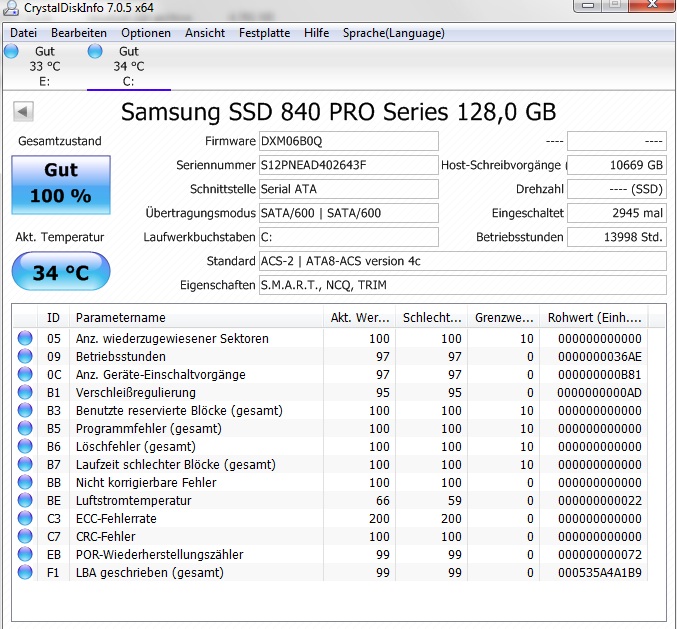Image resolution: width=677 pixels, height=629 pixels.
Task: Click status orb for Programmfehler row
Action: (x=25, y=428)
